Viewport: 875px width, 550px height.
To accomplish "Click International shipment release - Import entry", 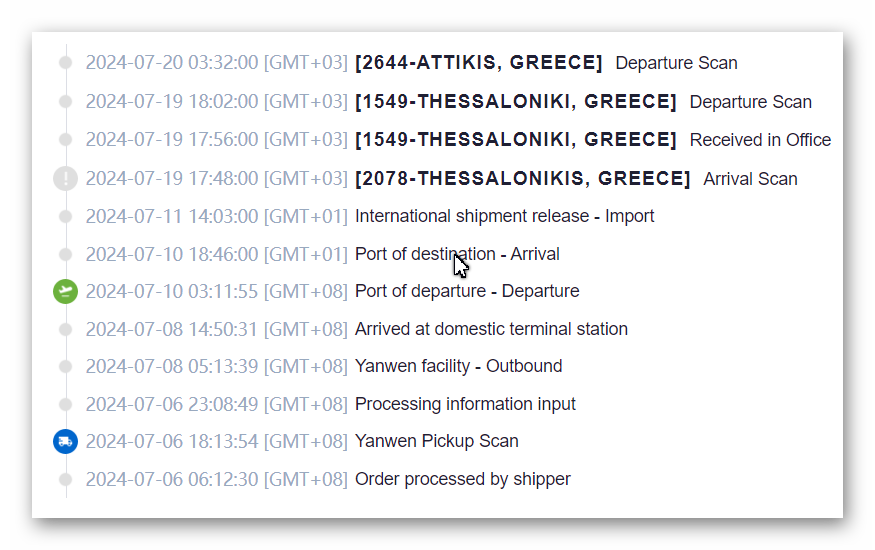I will click(504, 216).
